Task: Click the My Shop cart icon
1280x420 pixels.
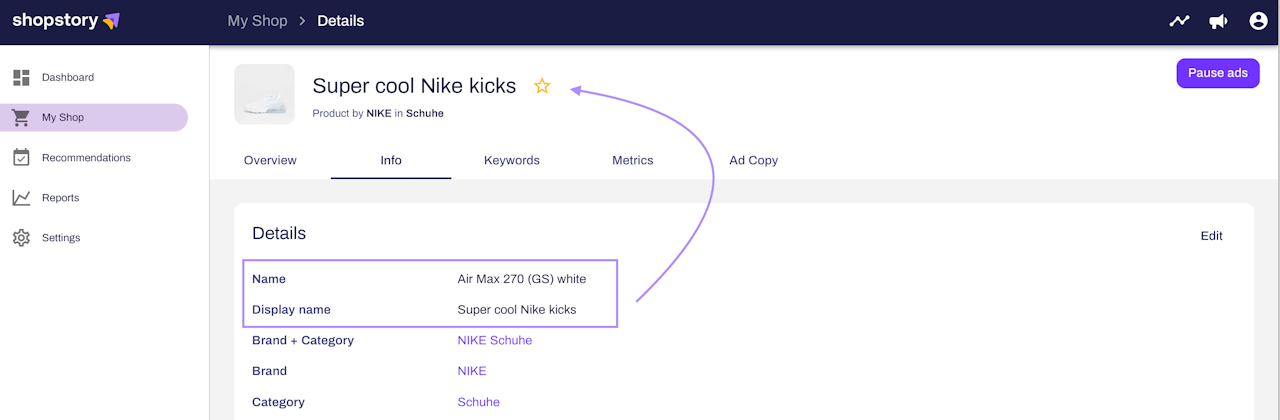Action: [x=21, y=118]
